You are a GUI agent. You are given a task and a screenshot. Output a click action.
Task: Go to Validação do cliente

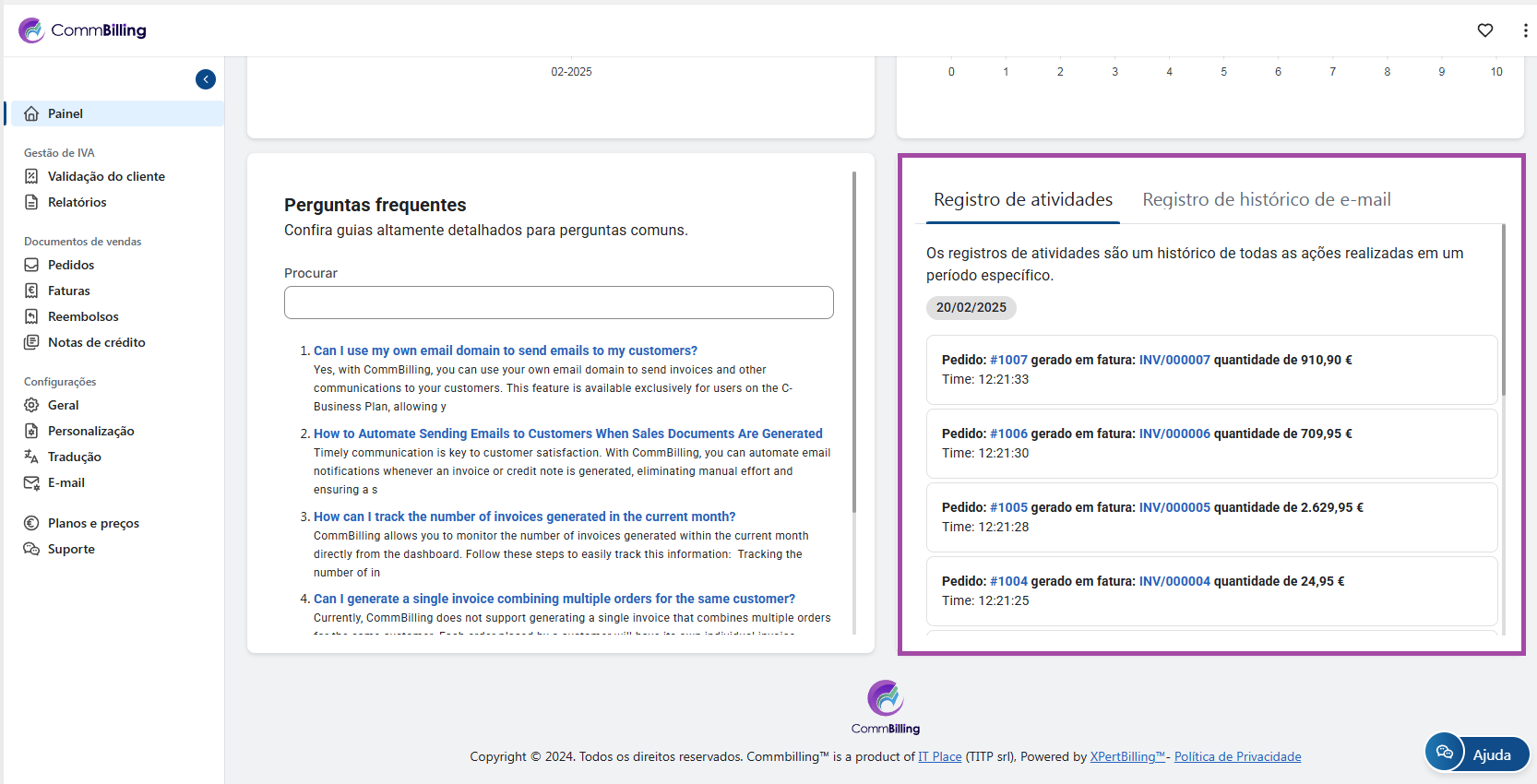click(106, 176)
